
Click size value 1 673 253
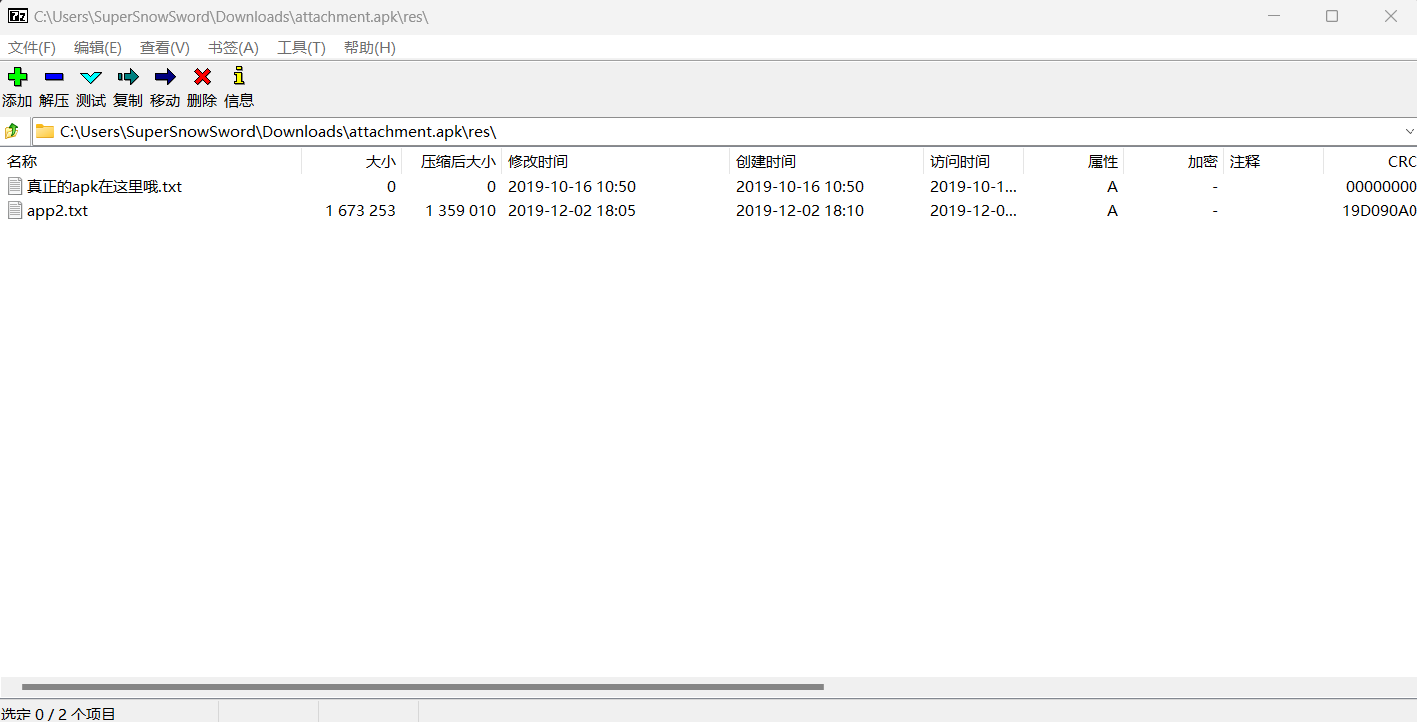coord(360,210)
